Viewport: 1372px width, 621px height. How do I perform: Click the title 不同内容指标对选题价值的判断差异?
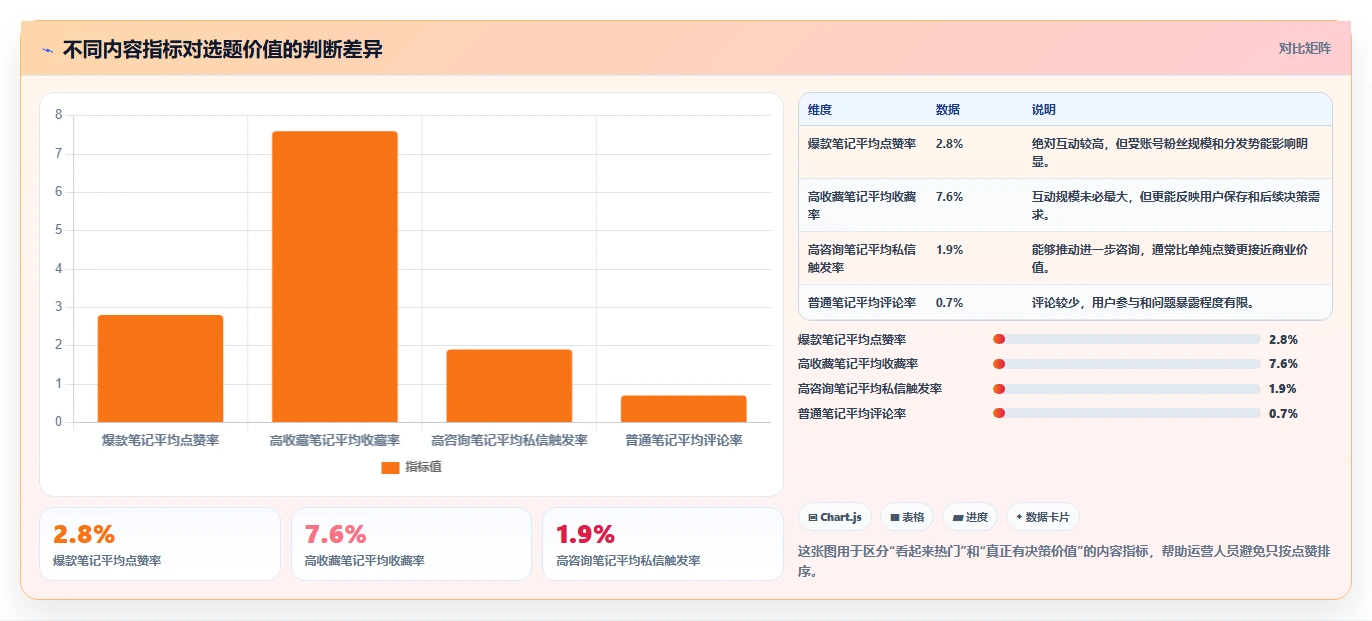(222, 50)
